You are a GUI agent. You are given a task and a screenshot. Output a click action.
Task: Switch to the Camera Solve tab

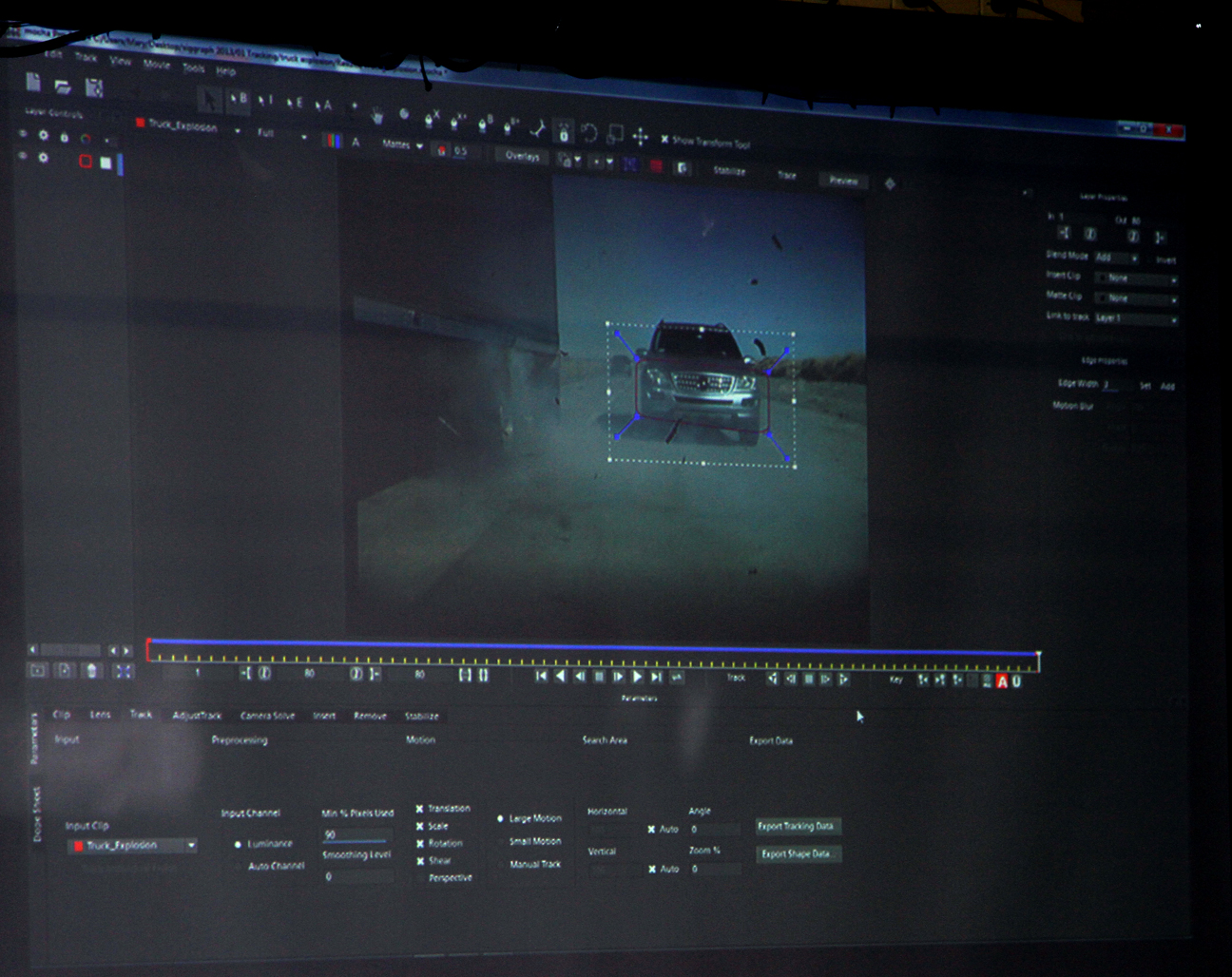coord(267,716)
